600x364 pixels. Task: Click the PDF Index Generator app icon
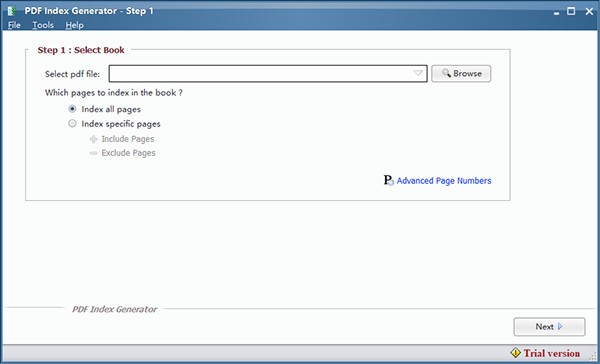[12, 11]
